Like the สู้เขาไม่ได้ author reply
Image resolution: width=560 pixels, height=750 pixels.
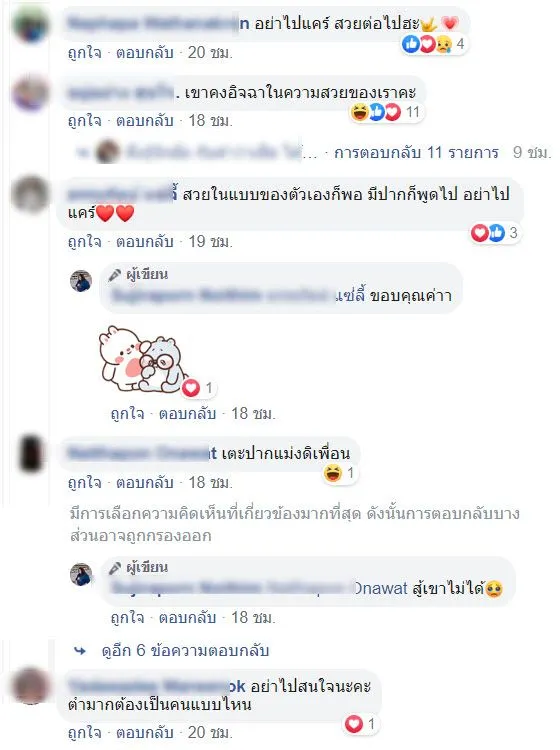click(x=127, y=618)
